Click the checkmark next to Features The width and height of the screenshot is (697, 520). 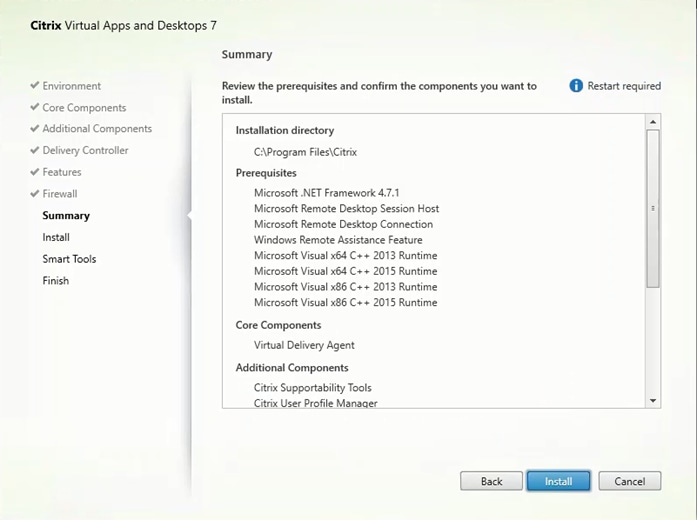point(35,172)
